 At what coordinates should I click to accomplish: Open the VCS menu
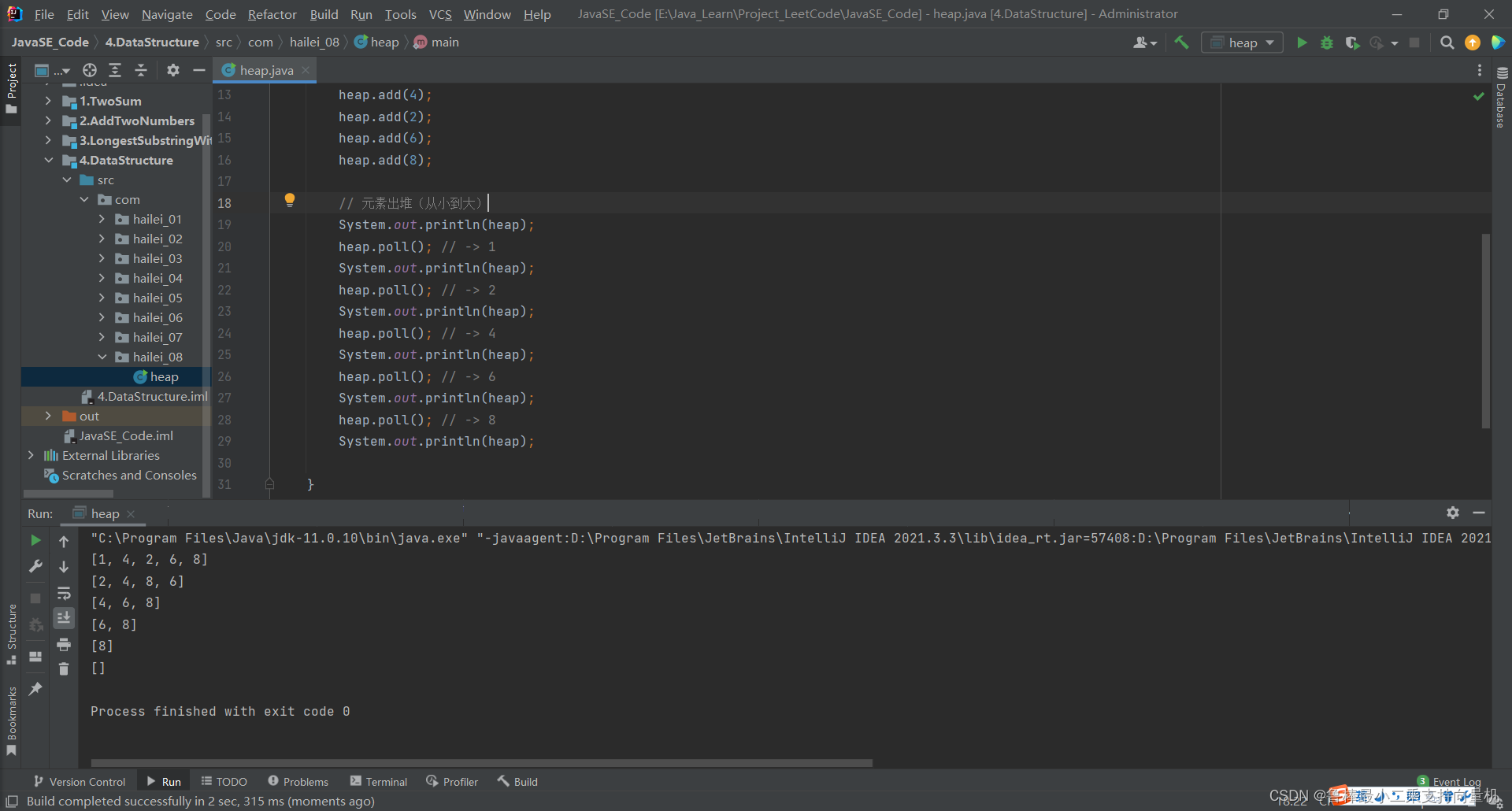click(x=440, y=14)
